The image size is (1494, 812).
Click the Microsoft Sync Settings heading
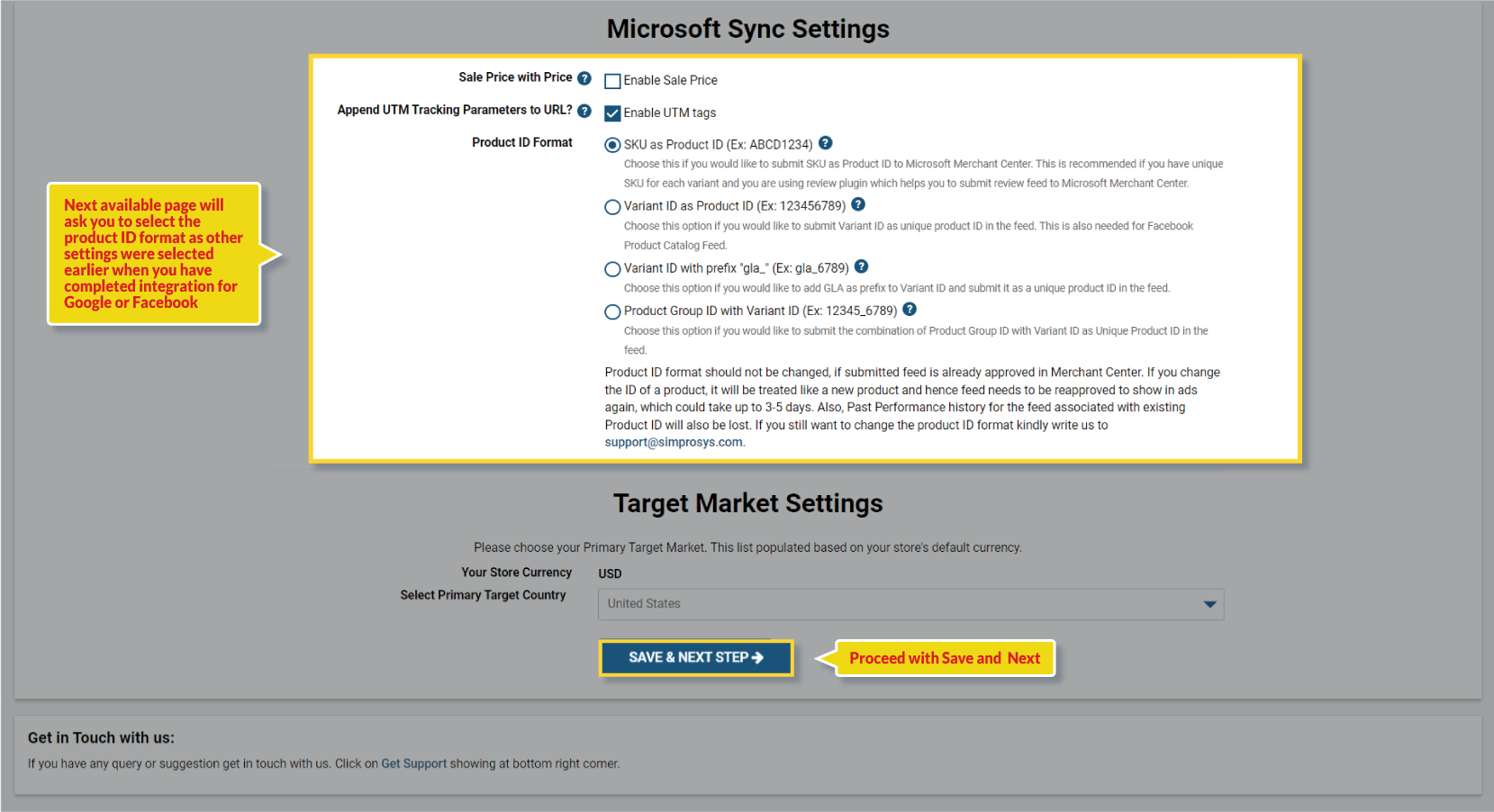point(747,29)
